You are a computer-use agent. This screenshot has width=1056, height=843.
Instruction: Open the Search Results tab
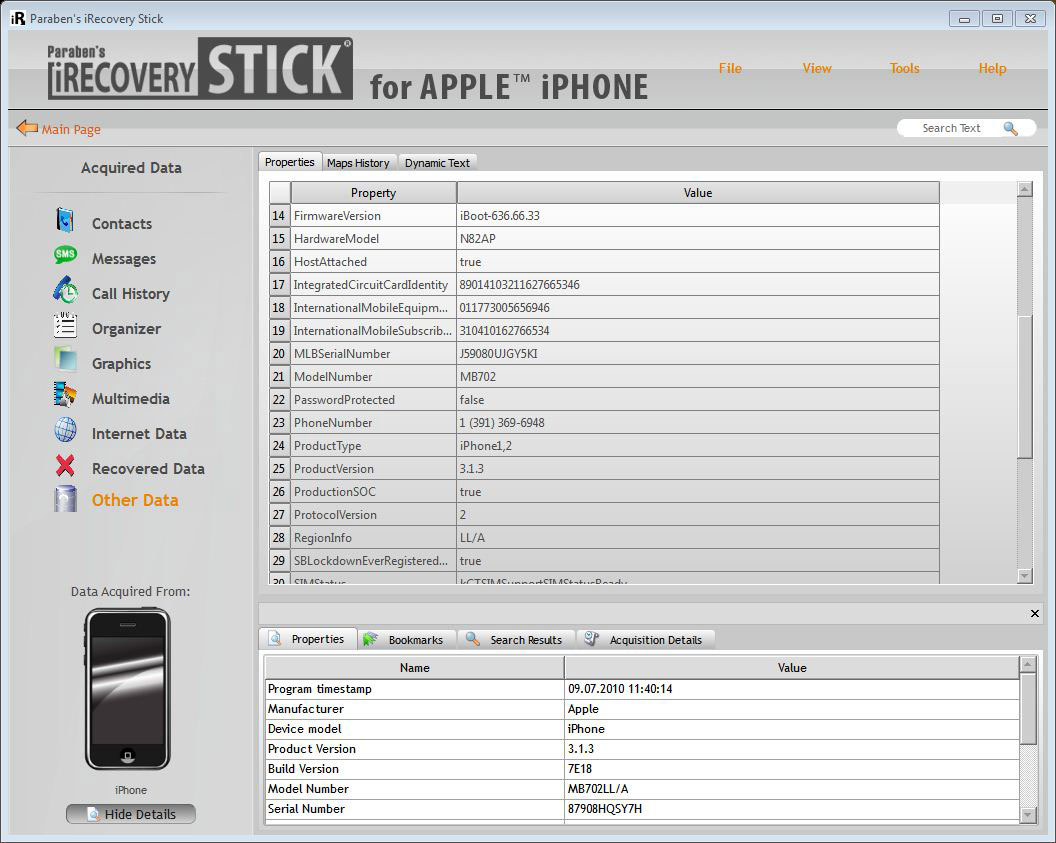point(516,639)
